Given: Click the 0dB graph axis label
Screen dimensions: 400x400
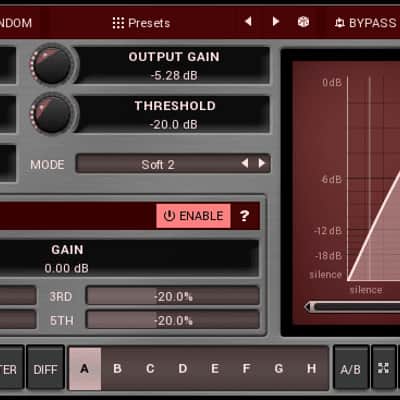Looking at the screenshot, I should coord(332,82).
